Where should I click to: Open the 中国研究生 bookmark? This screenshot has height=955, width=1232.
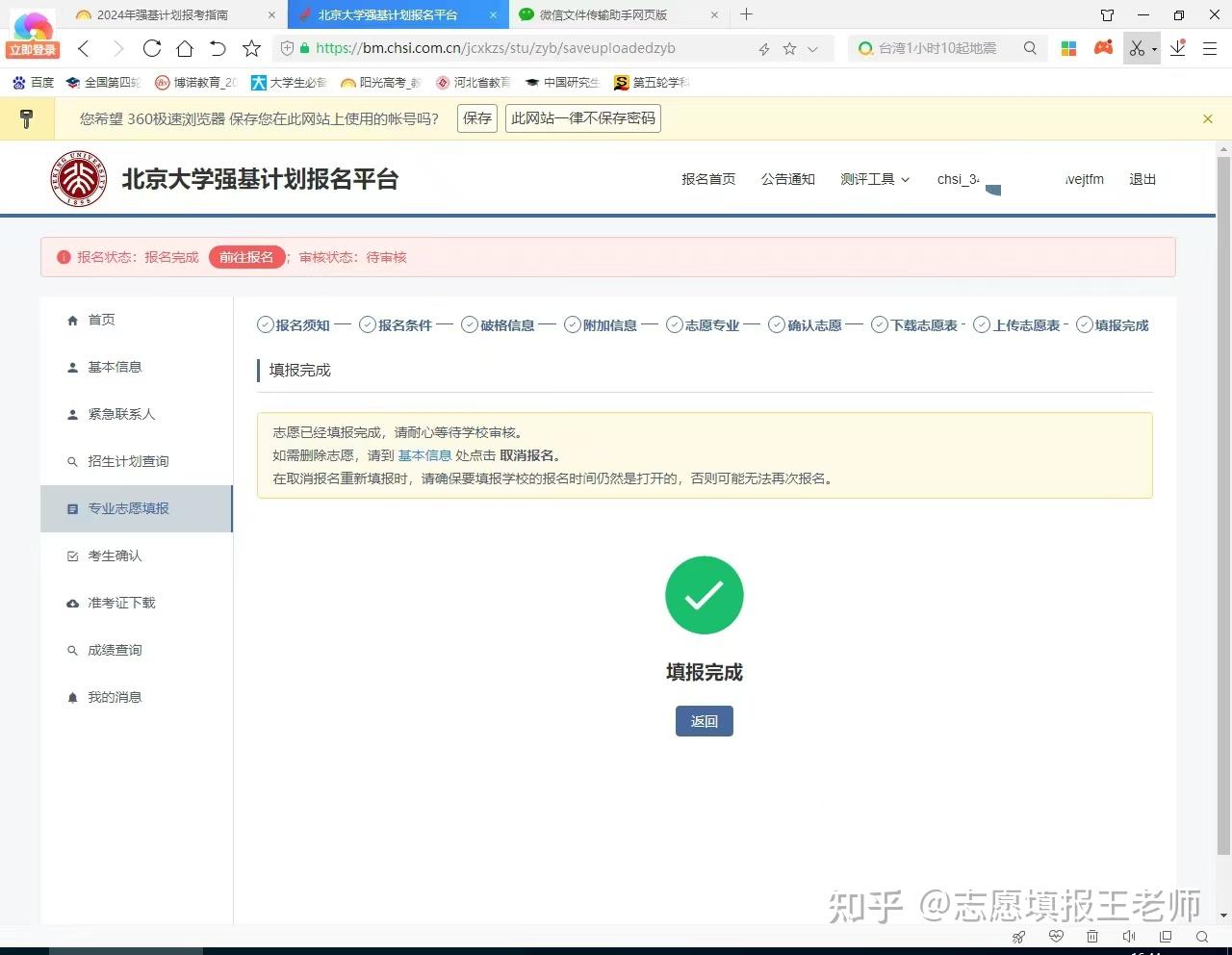562,83
